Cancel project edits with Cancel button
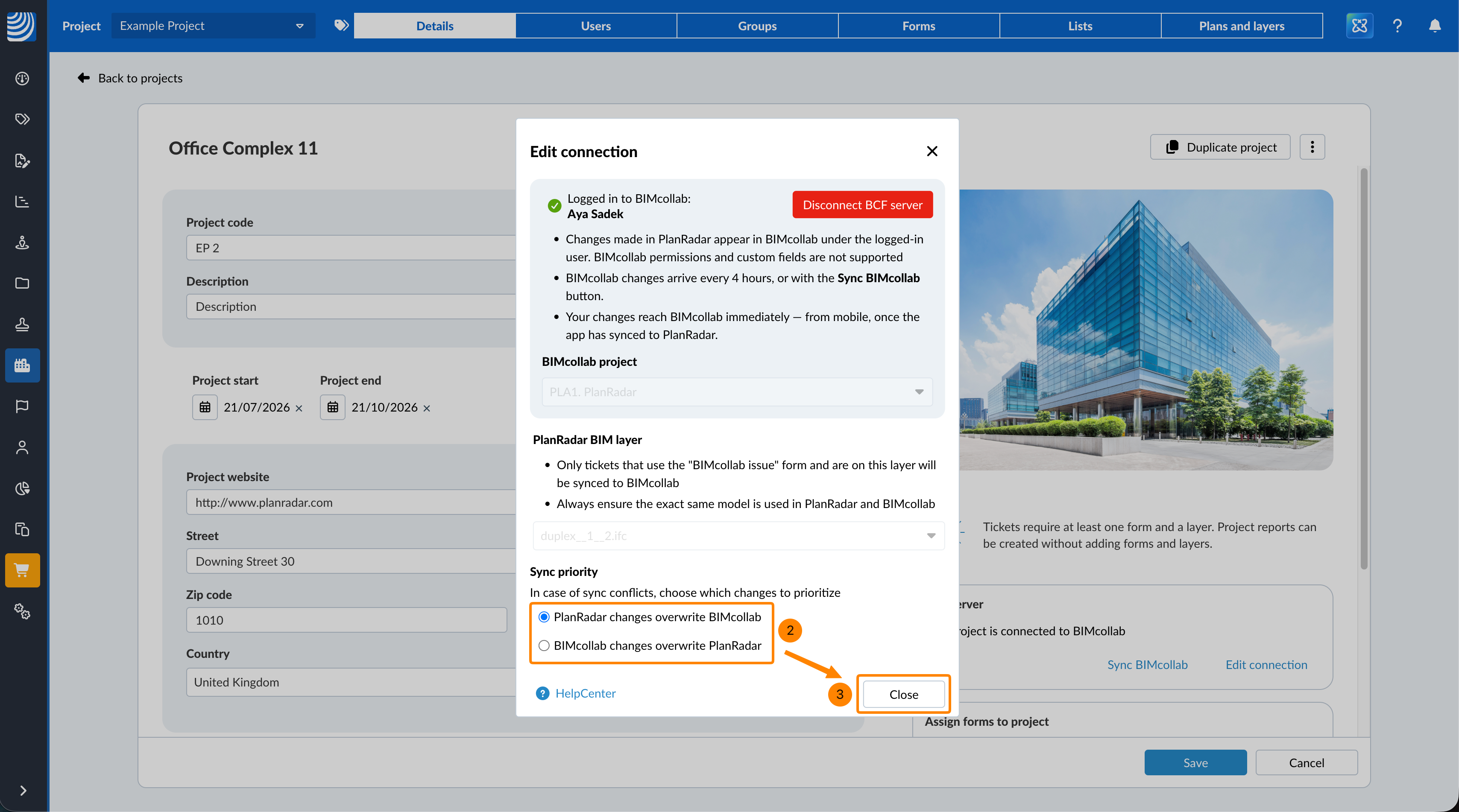Viewport: 1459px width, 812px height. [x=1307, y=763]
